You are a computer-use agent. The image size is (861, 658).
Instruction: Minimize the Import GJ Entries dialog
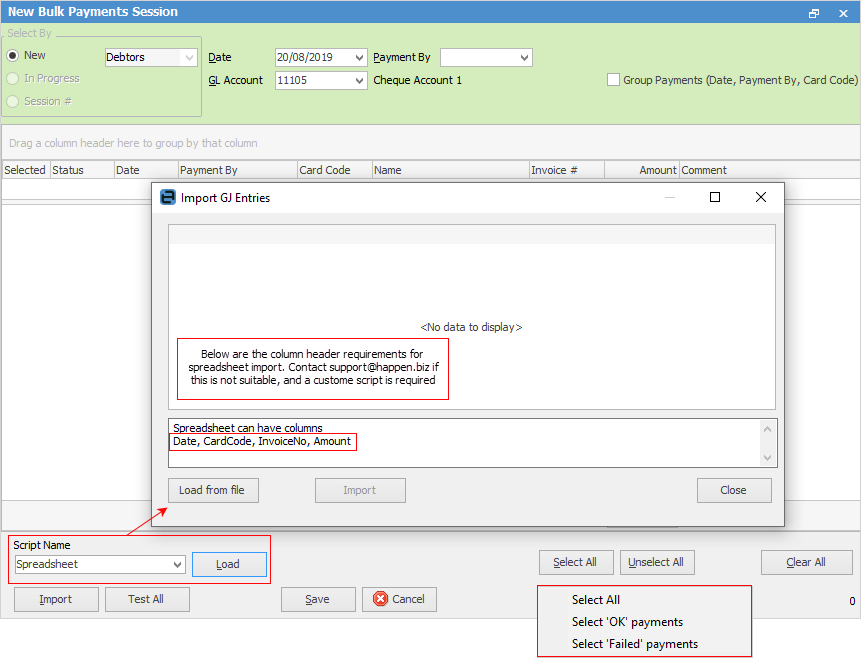[669, 197]
